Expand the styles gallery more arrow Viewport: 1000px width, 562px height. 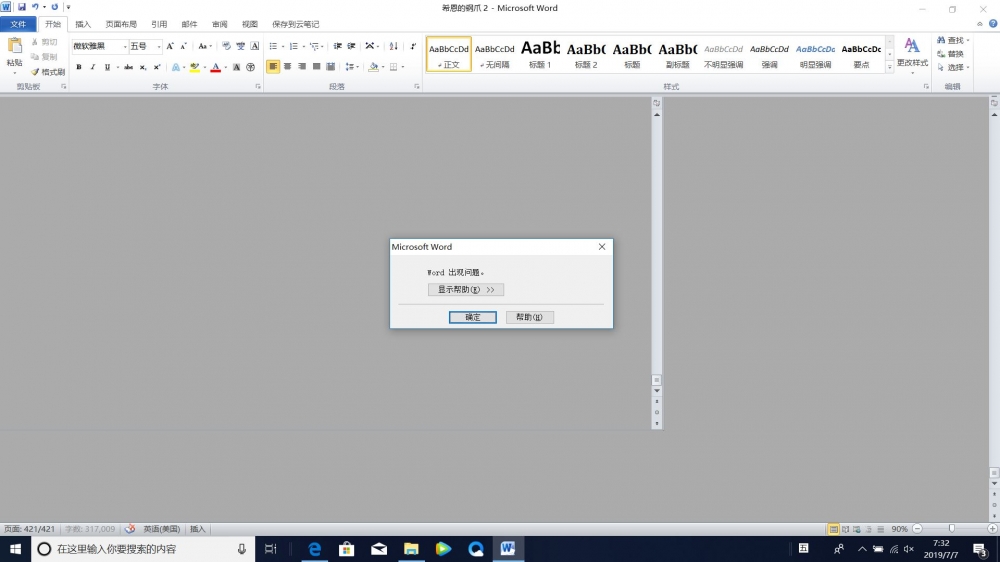[890, 66]
